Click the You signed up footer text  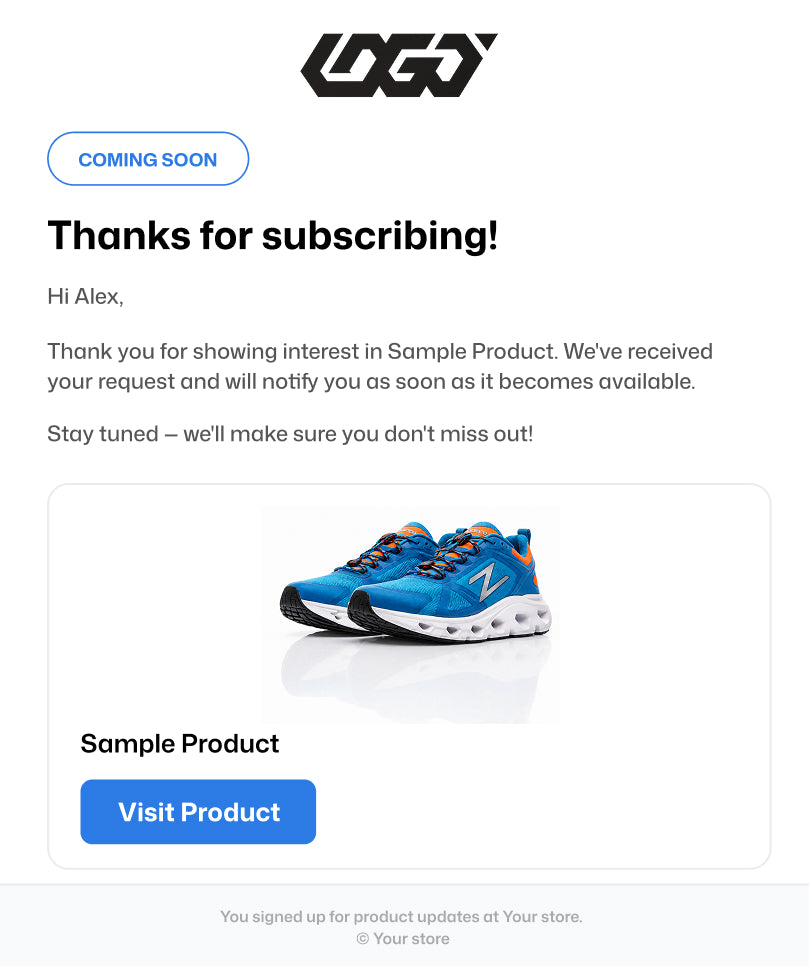pos(401,916)
